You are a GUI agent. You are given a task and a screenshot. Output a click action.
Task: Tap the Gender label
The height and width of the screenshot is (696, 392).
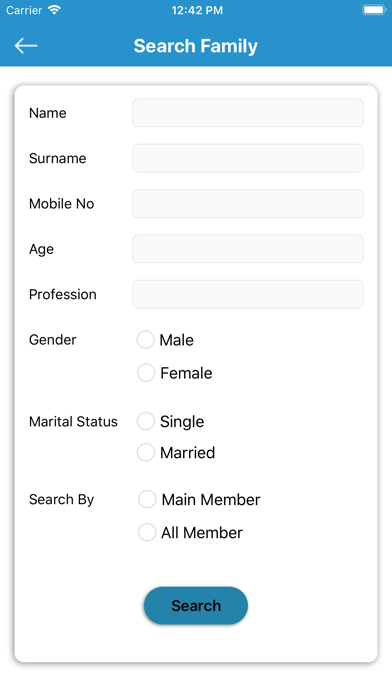pos(52,340)
